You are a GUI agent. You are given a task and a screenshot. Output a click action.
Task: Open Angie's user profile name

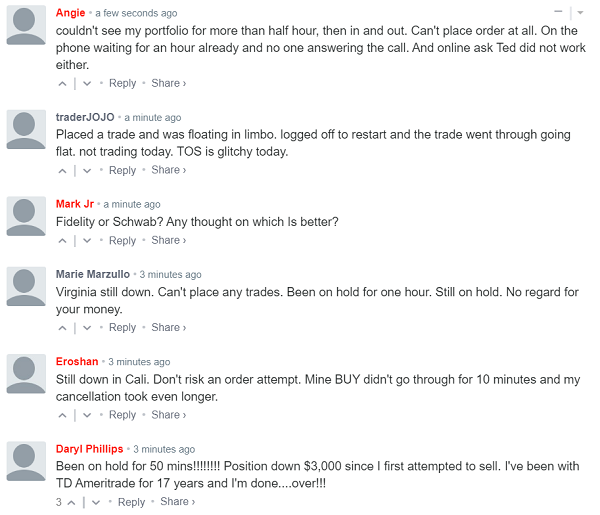click(x=70, y=13)
